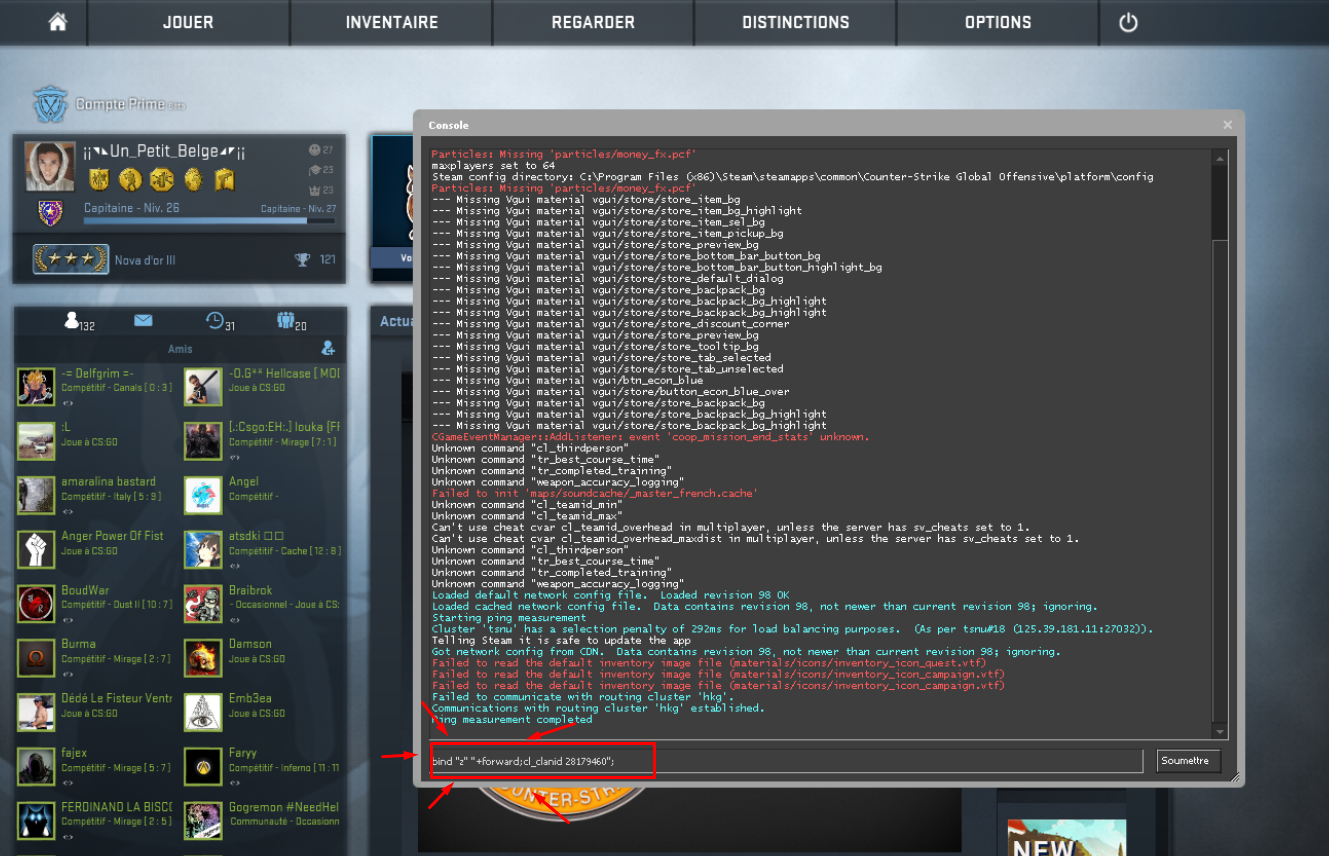Click the add friend icon
1329x856 pixels.
pos(328,348)
